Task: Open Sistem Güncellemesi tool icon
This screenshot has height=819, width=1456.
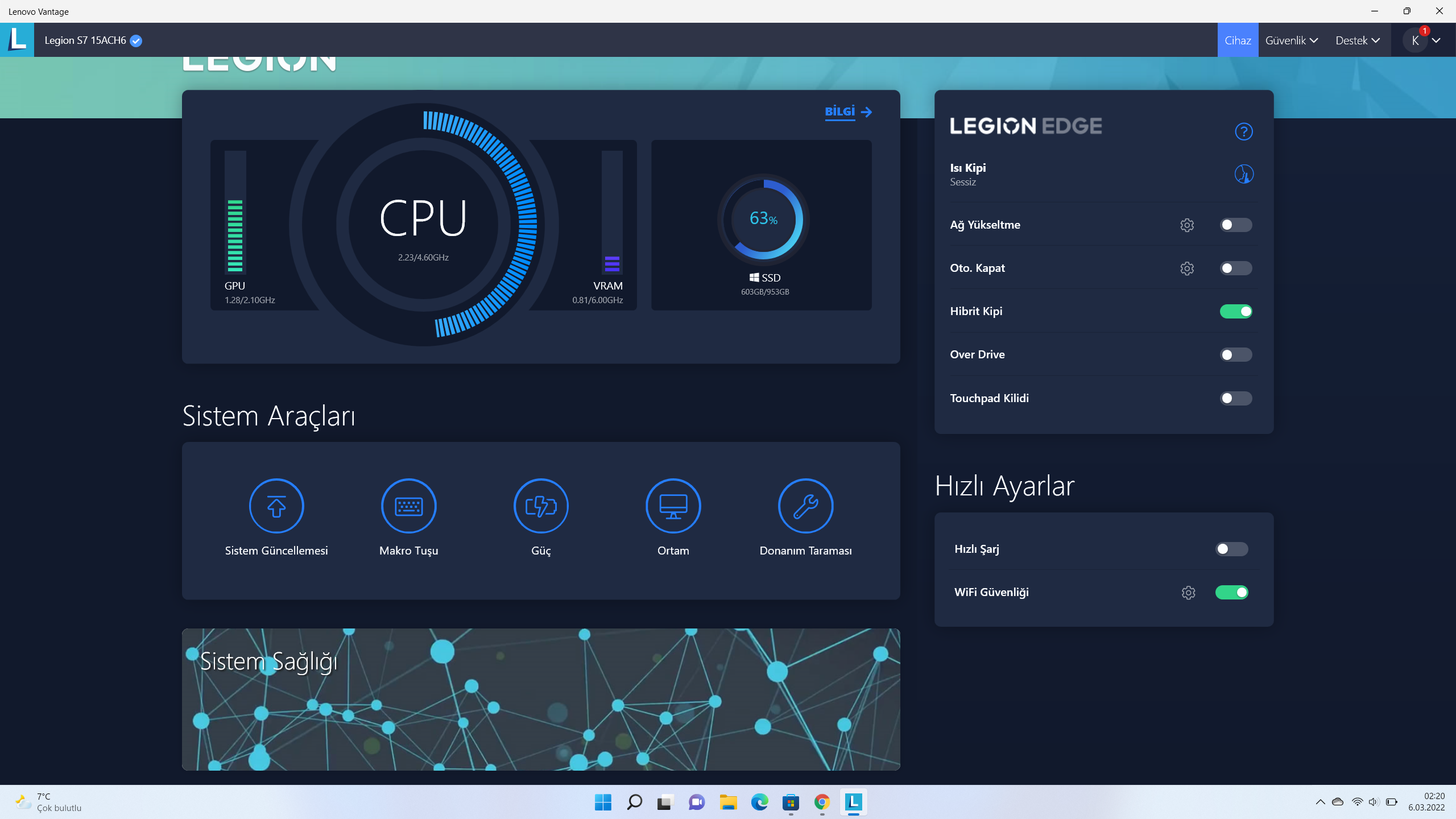Action: (276, 506)
